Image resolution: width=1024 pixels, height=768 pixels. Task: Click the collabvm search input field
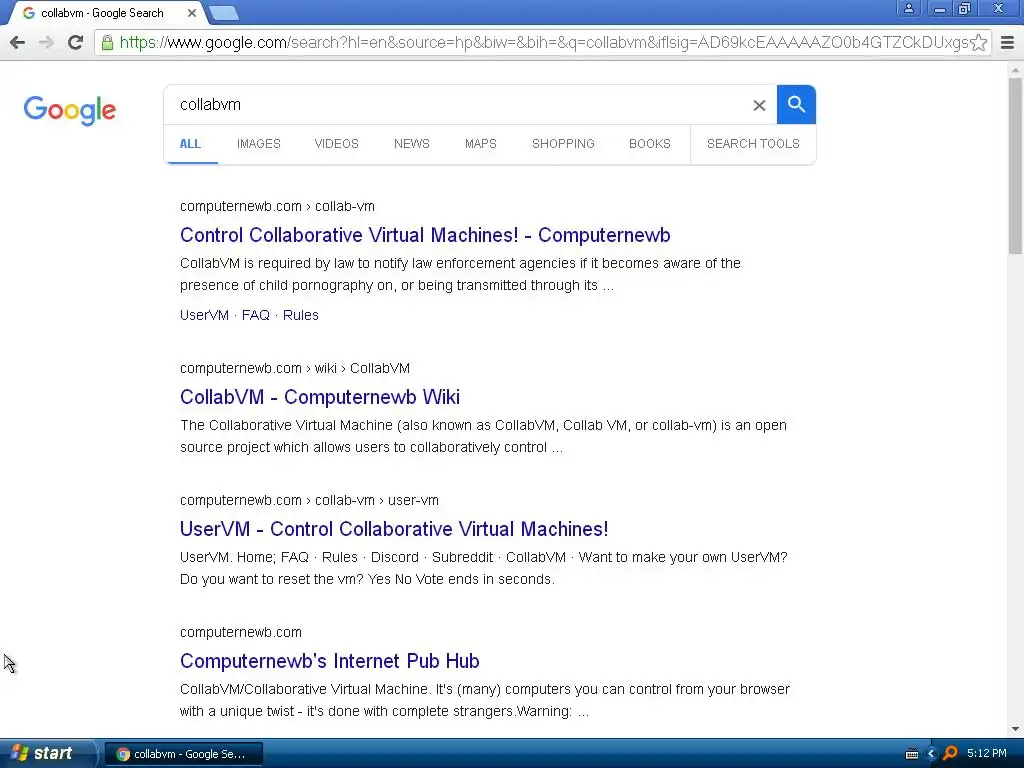point(457,105)
